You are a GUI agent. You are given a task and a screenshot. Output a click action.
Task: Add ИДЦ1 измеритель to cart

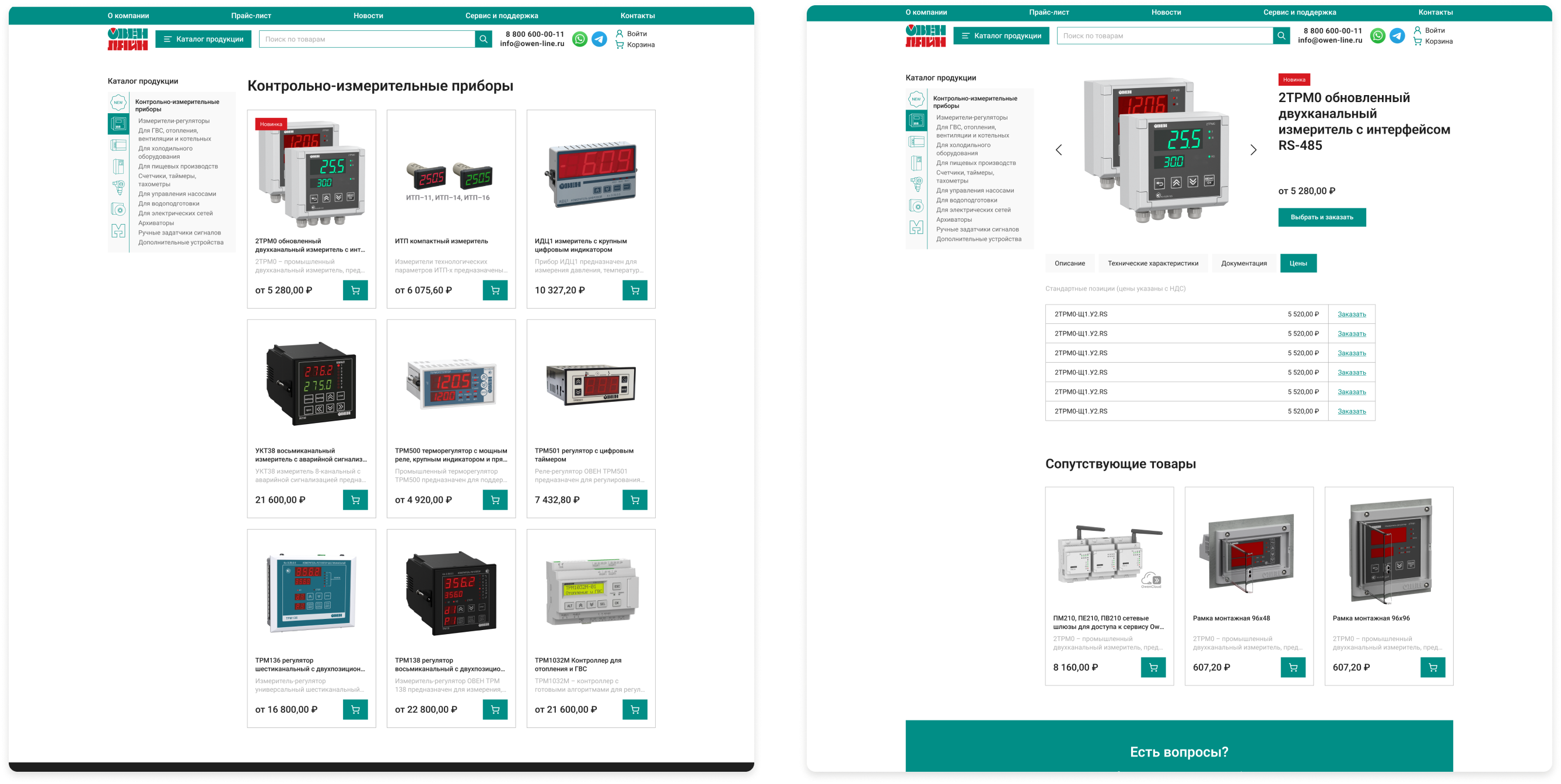tap(635, 290)
